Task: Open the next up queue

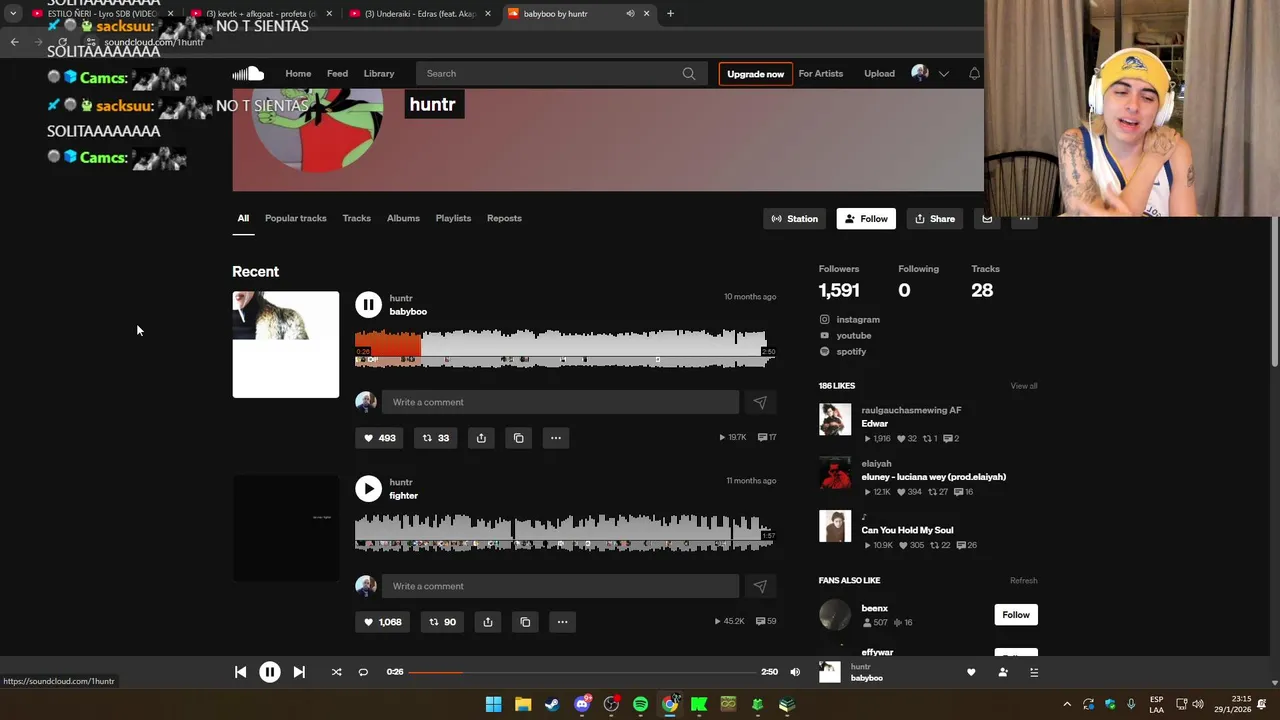Action: [1034, 672]
